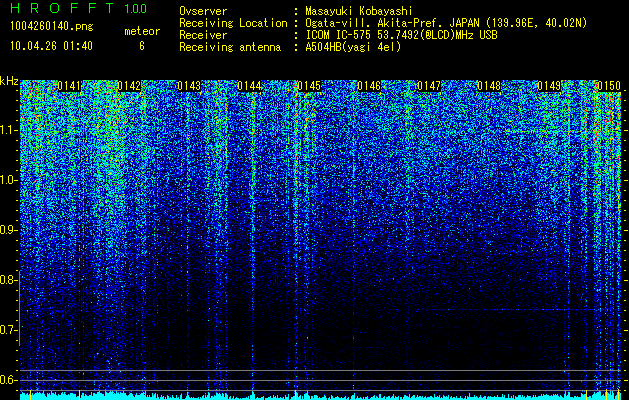Click the Receiving Location label

233,23
